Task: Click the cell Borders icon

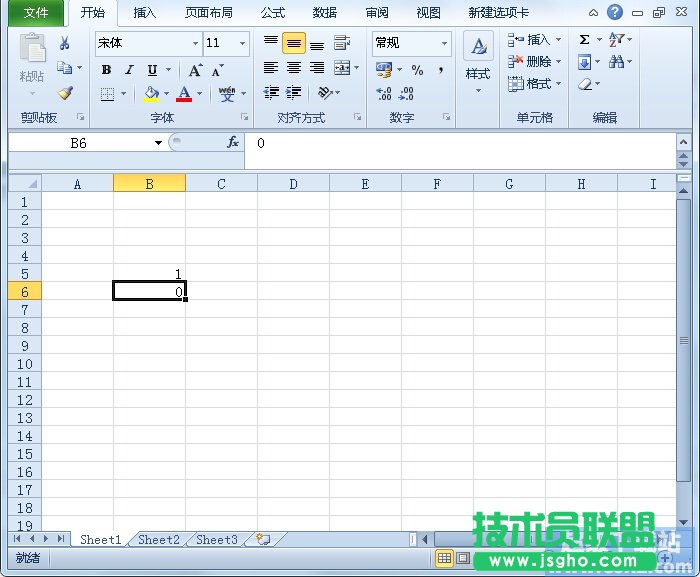Action: 107,94
